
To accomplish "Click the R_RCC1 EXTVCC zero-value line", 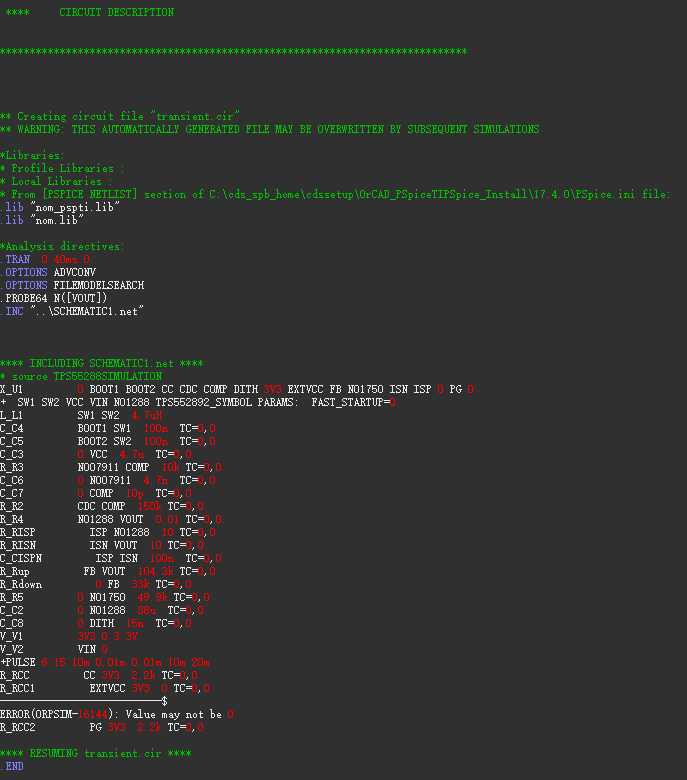I will pos(105,688).
